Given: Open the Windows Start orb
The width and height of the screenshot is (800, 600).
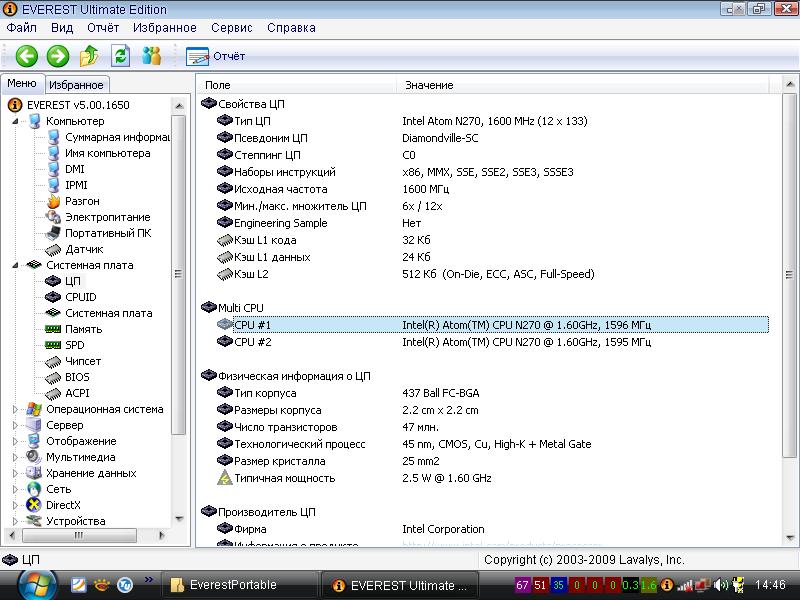Looking at the screenshot, I should [x=36, y=585].
